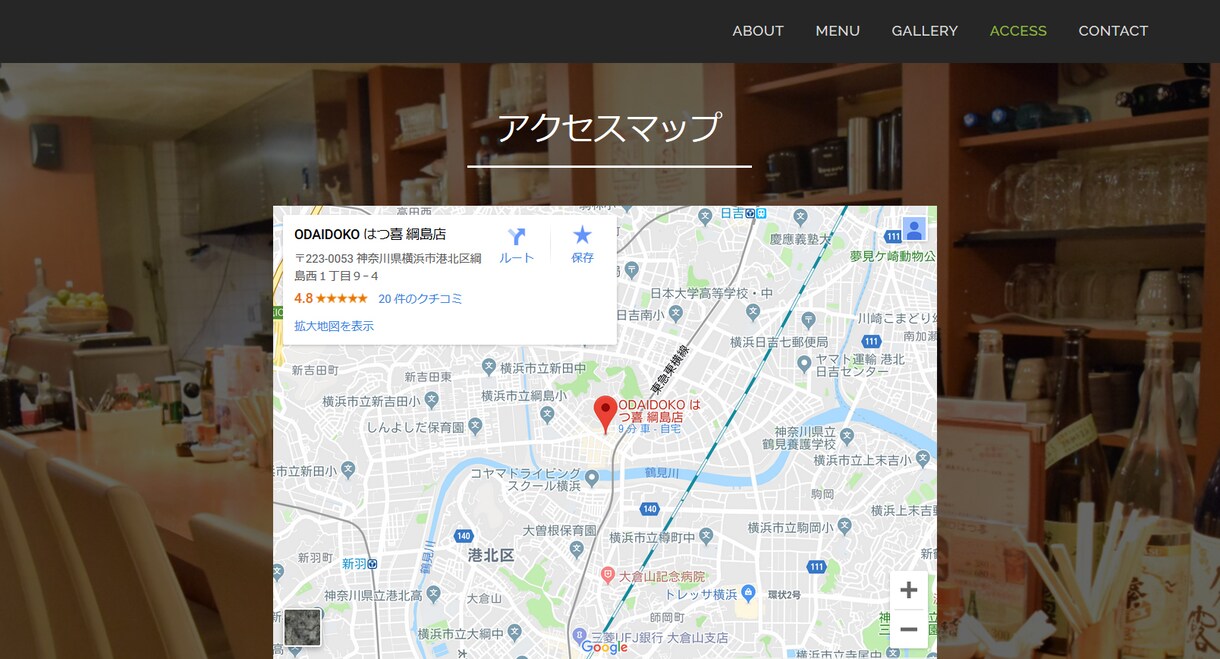Zoom out the map with minus button
1220x659 pixels.
(x=908, y=629)
